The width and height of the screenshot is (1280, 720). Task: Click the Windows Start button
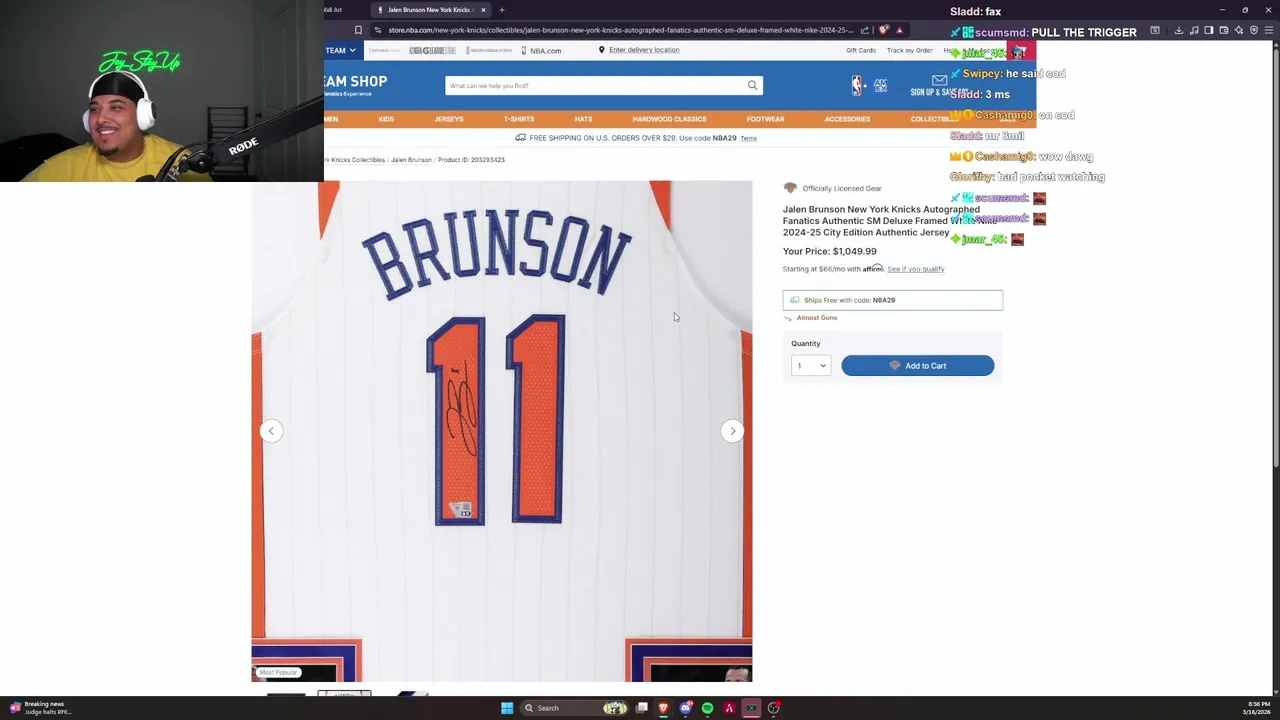[x=507, y=708]
